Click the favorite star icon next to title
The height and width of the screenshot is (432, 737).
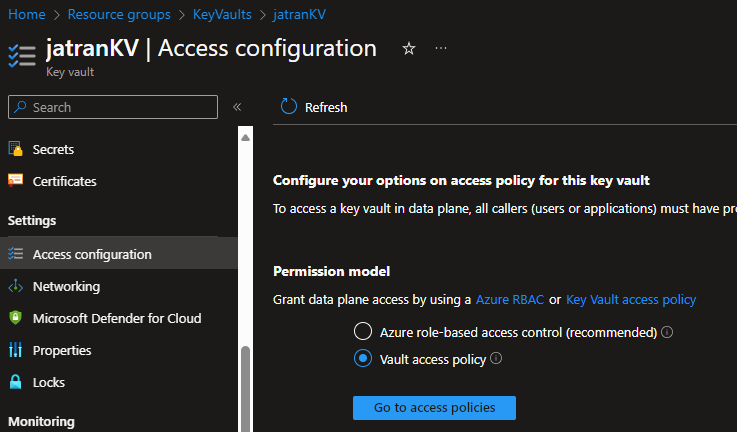(x=409, y=48)
